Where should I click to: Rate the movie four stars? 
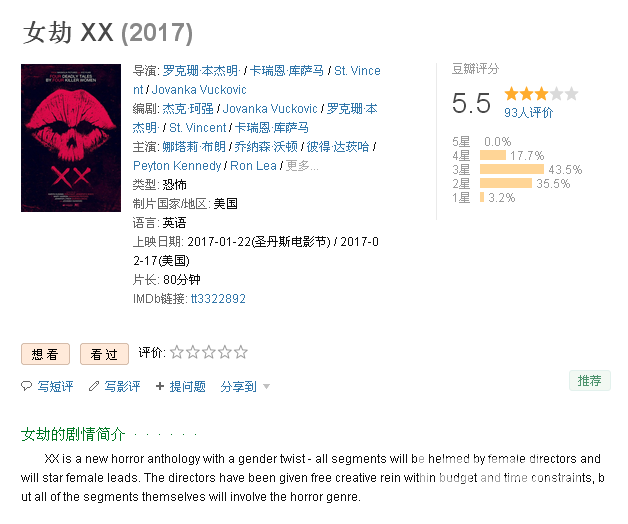(225, 352)
